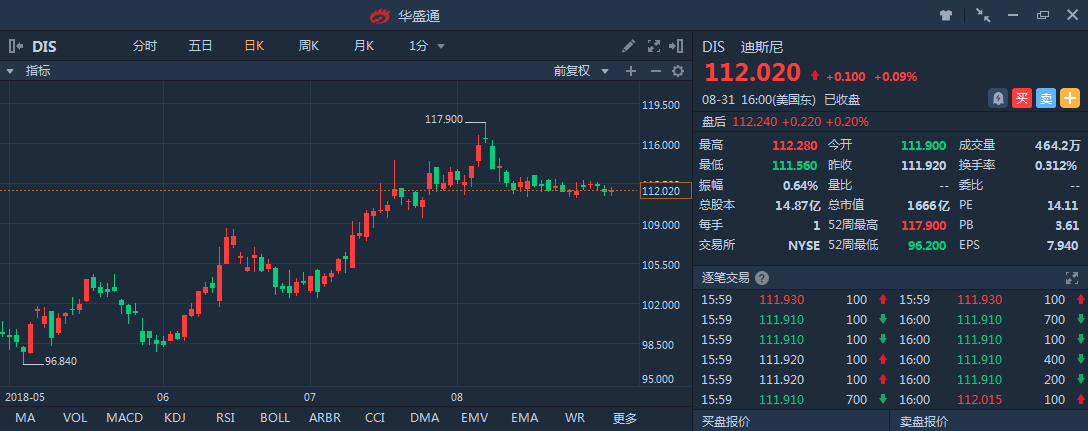The height and width of the screenshot is (431, 1088).
Task: Switch to 分时 intraday tab
Action: point(145,47)
